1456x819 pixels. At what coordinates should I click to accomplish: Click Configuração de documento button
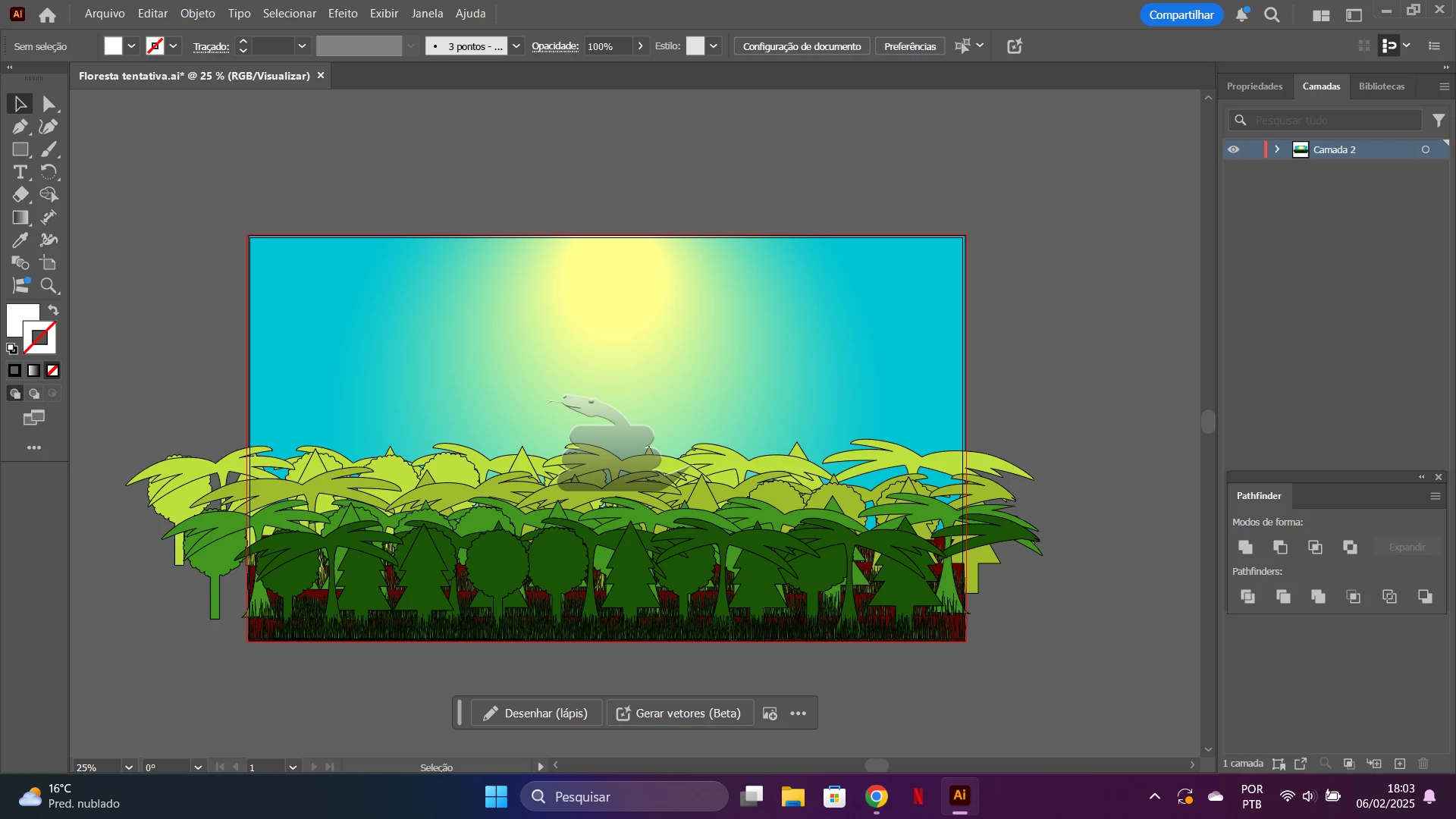(802, 46)
